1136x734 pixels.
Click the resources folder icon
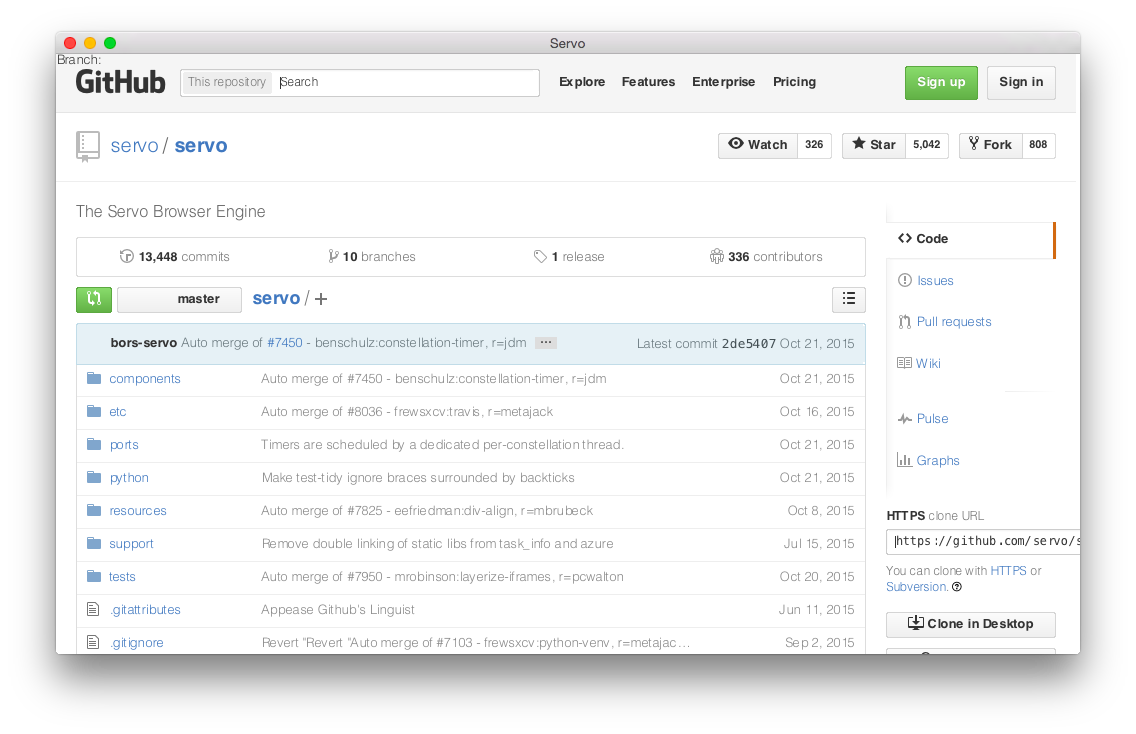[94, 510]
